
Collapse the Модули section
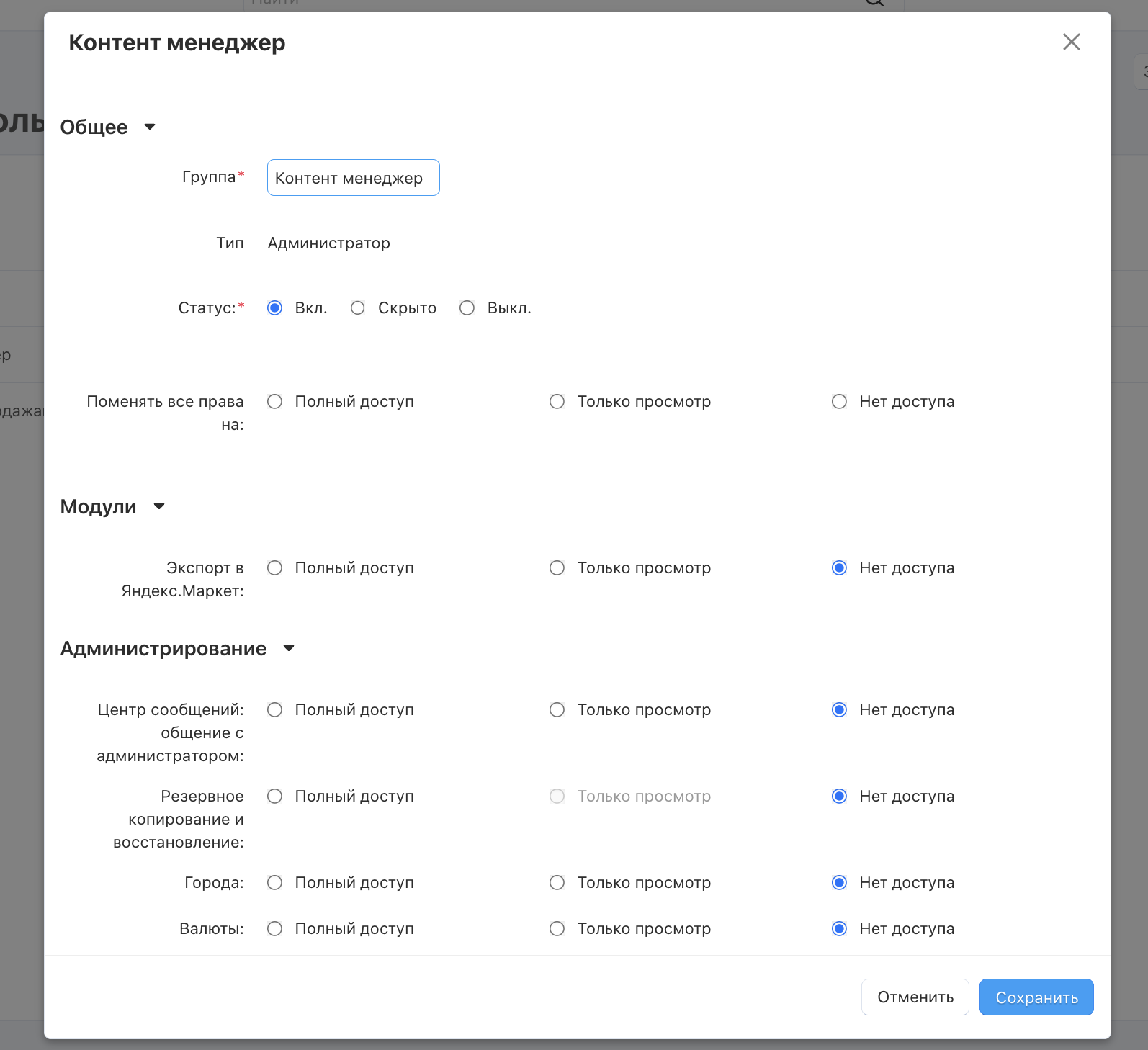(159, 506)
